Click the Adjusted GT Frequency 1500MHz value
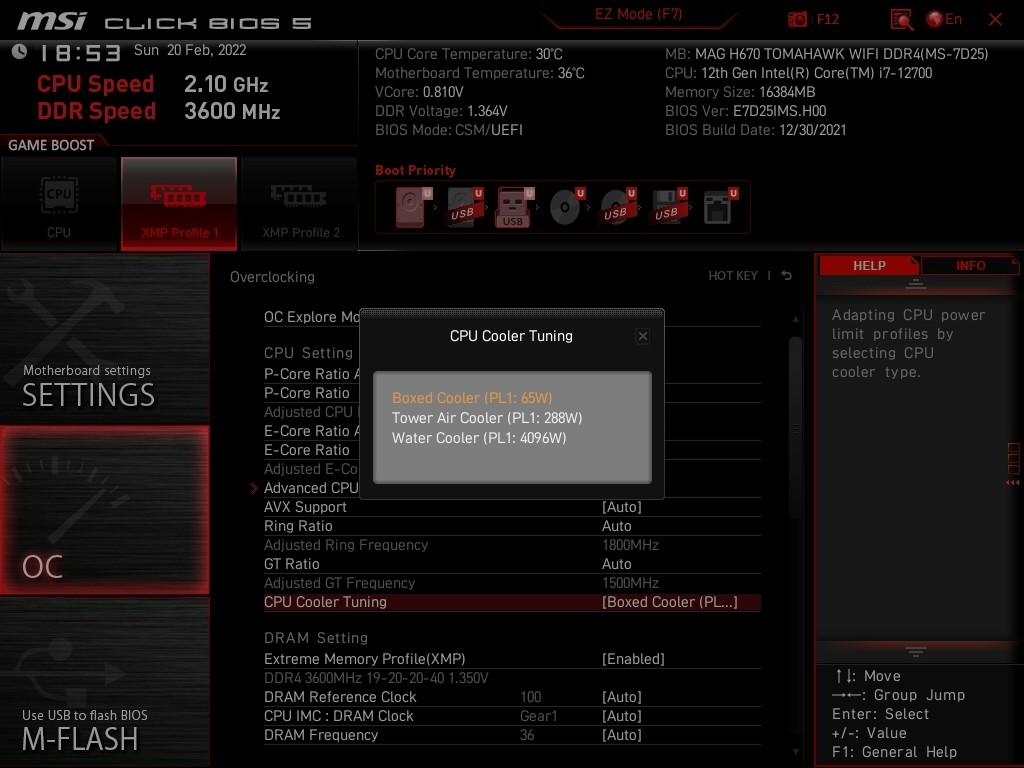Screen dimensions: 1024x768 630,583
